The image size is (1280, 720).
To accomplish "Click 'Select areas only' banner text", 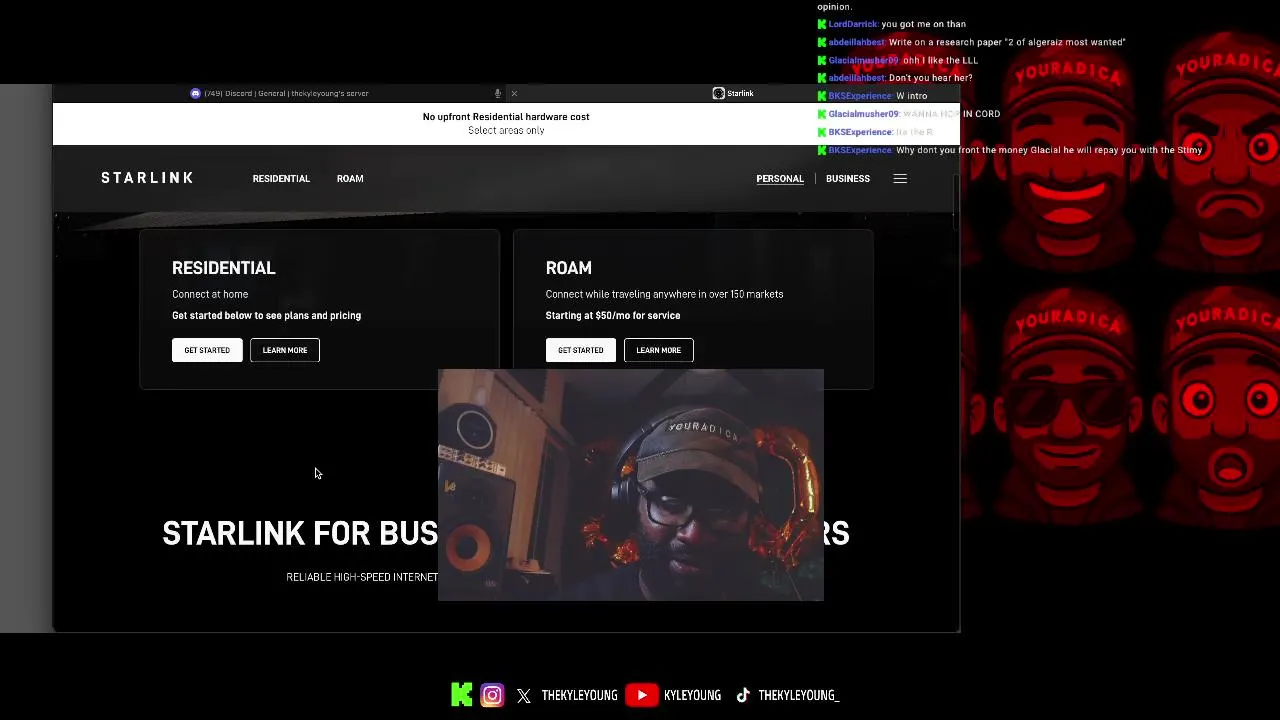I will coord(506,131).
